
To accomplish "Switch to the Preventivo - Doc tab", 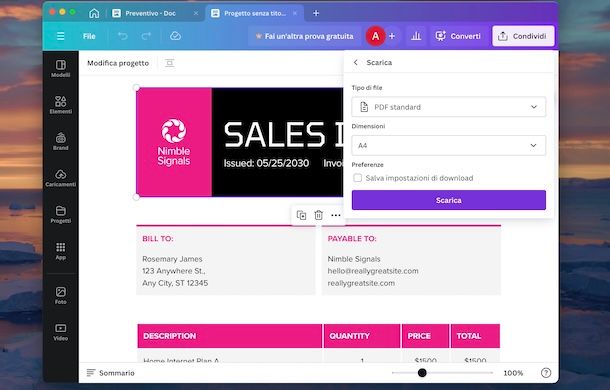I will click(x=150, y=13).
